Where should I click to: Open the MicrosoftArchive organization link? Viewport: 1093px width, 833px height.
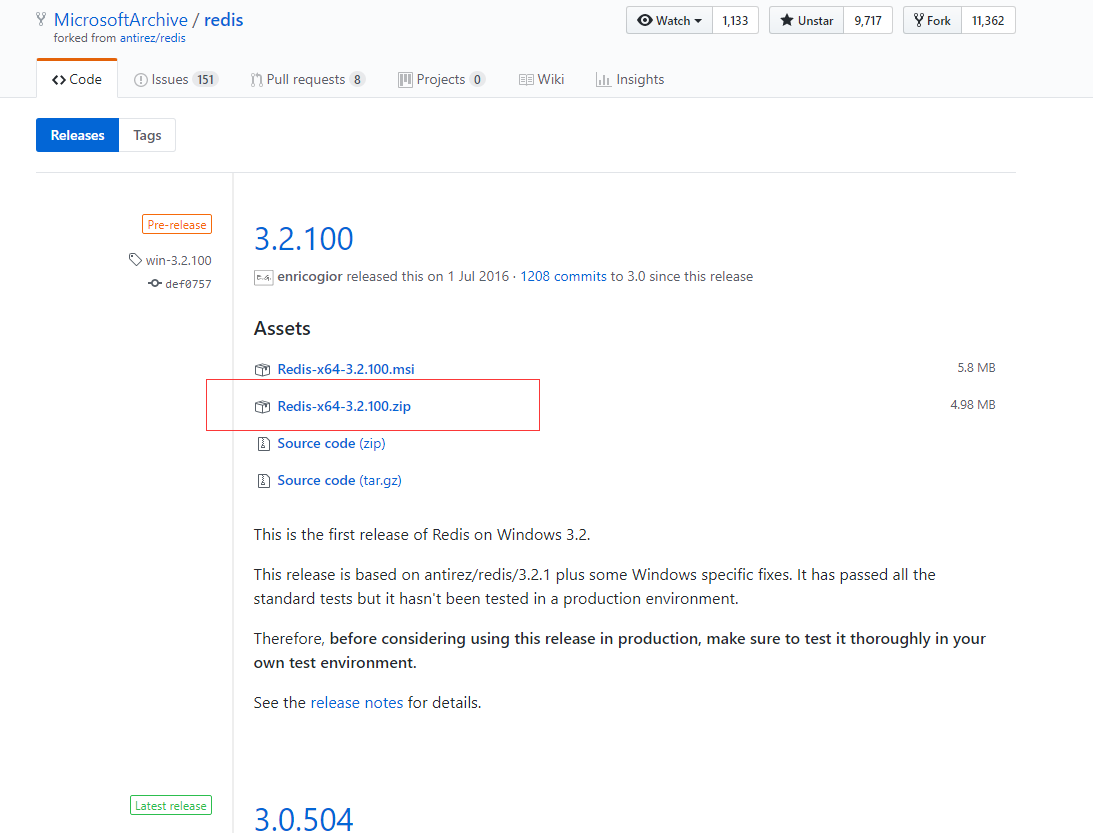point(121,20)
